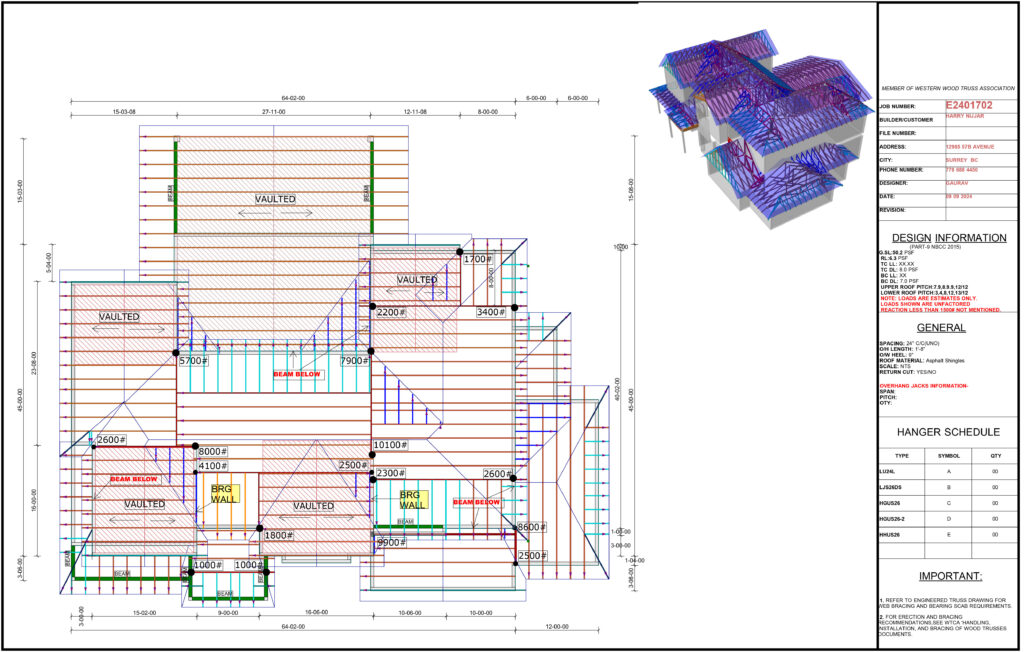The width and height of the screenshot is (1024, 652).
Task: Click the 8600# load label
Action: coord(532,527)
